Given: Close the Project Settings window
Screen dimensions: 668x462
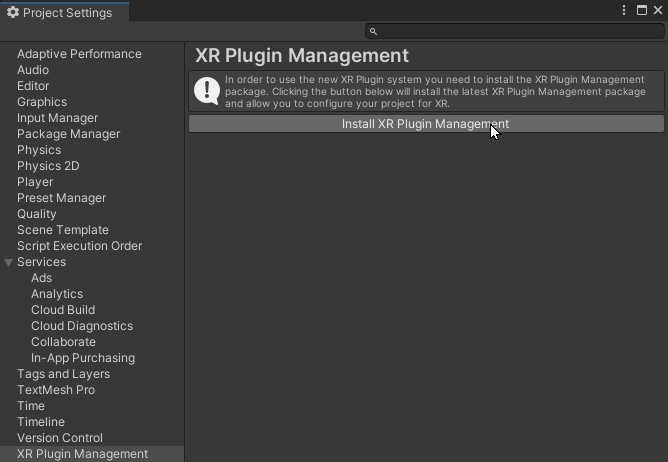Looking at the screenshot, I should point(658,10).
